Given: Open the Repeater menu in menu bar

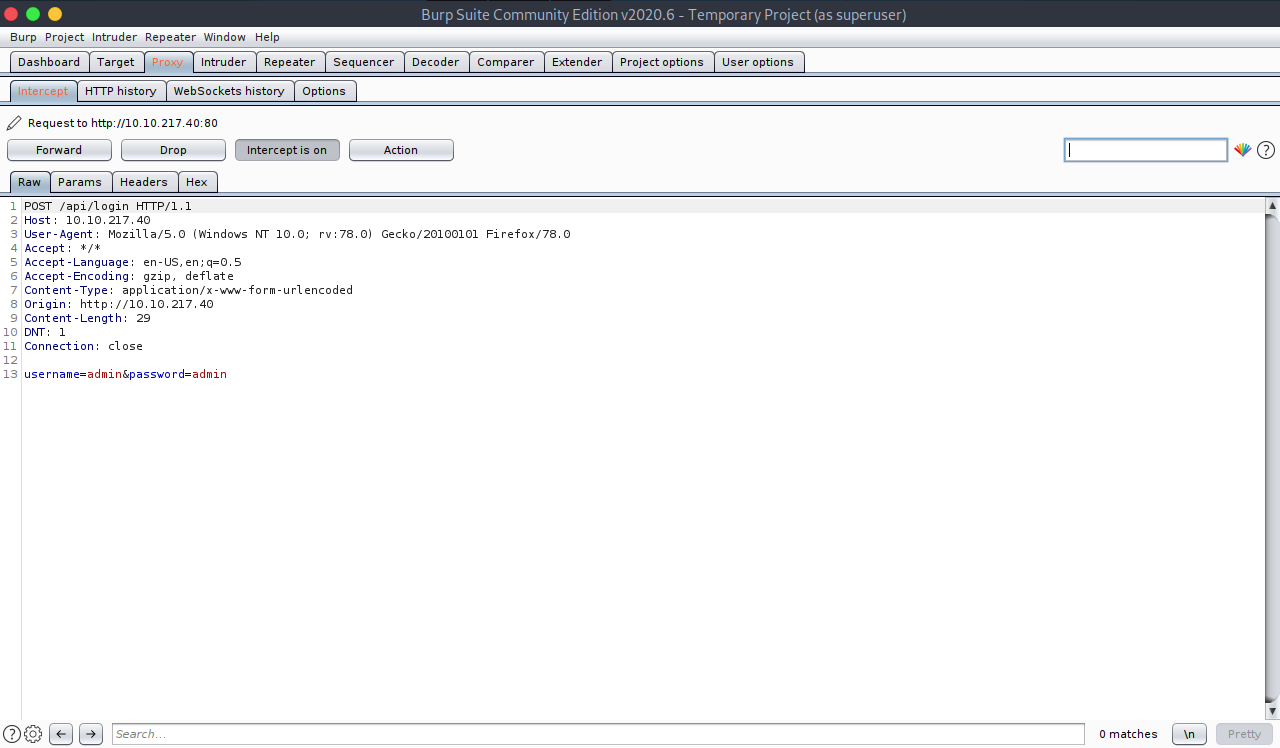Looking at the screenshot, I should [x=170, y=37].
